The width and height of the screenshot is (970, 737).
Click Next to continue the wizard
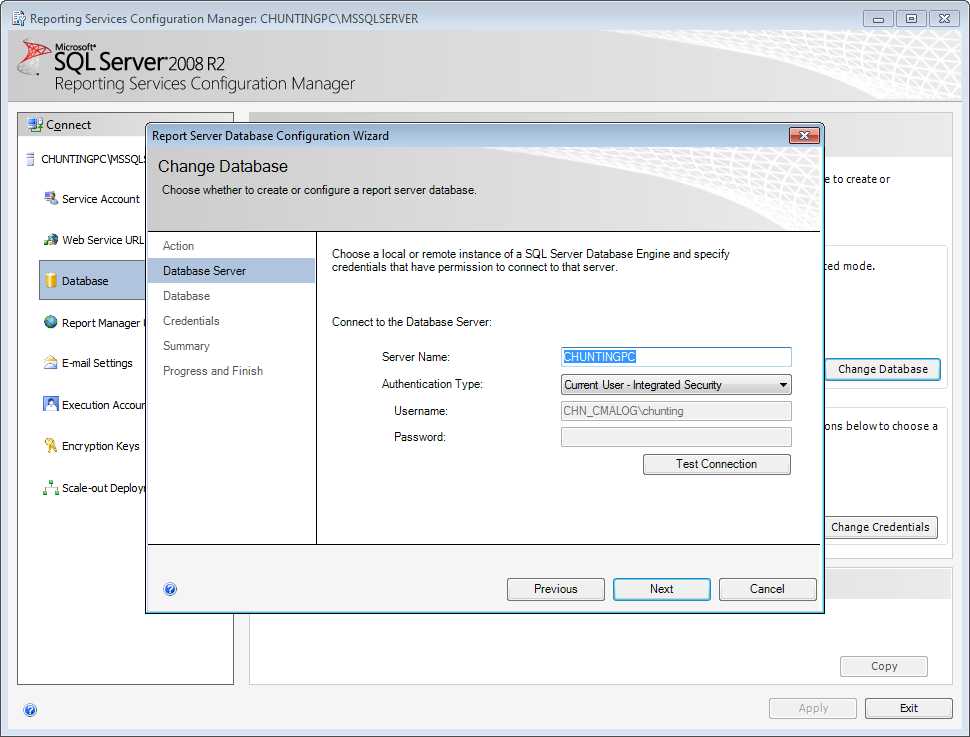click(661, 589)
